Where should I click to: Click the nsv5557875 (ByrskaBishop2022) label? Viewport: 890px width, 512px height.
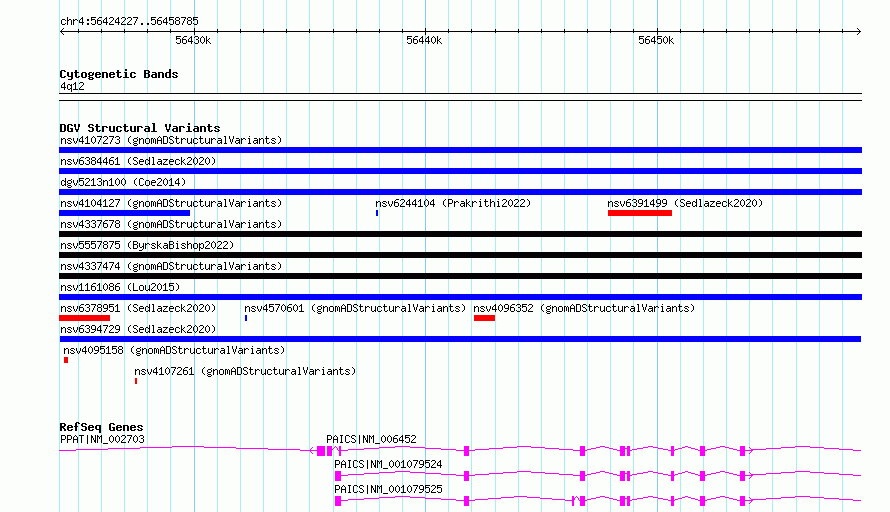(x=147, y=245)
